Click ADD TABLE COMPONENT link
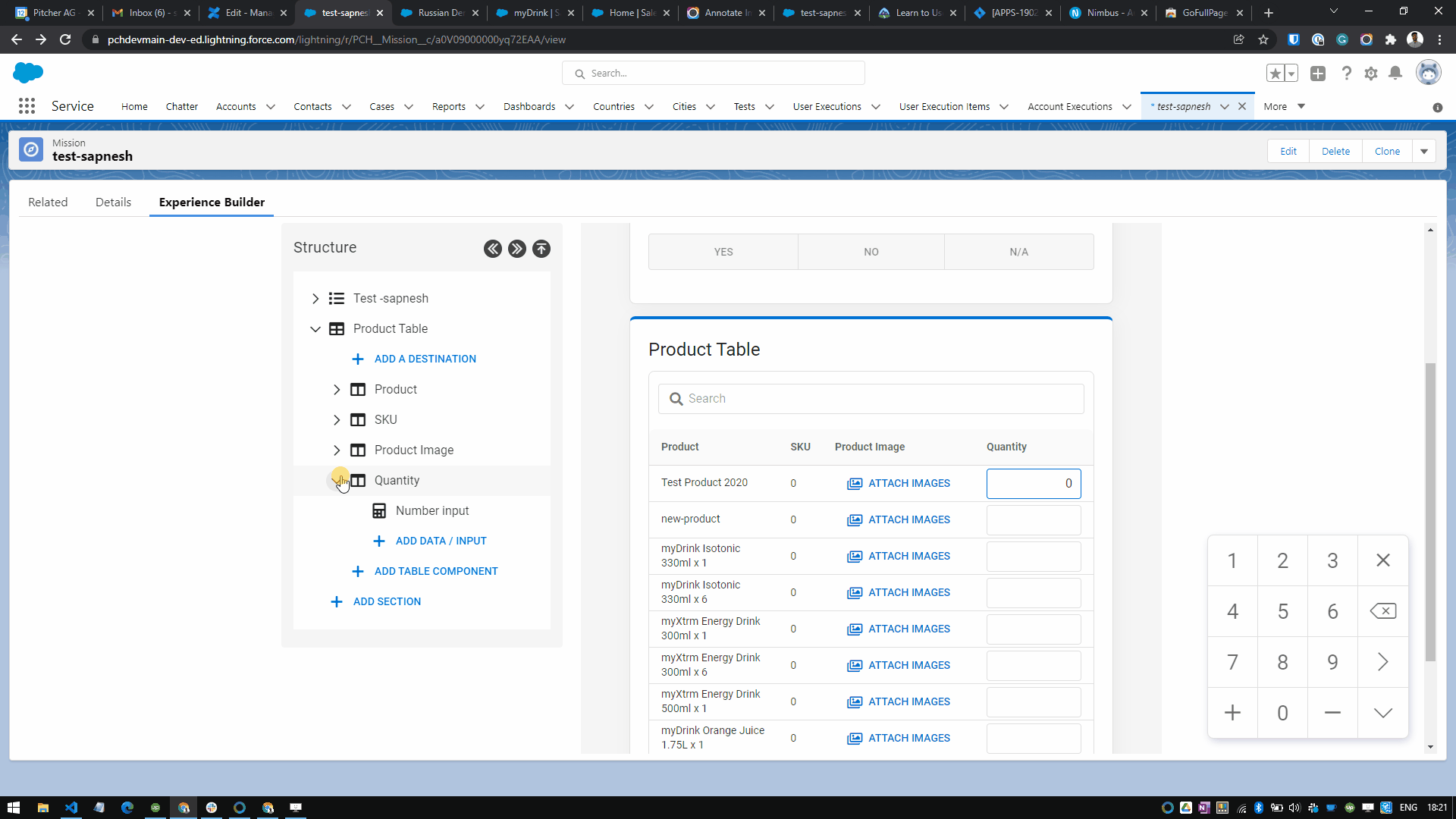The height and width of the screenshot is (819, 1456). coord(436,571)
